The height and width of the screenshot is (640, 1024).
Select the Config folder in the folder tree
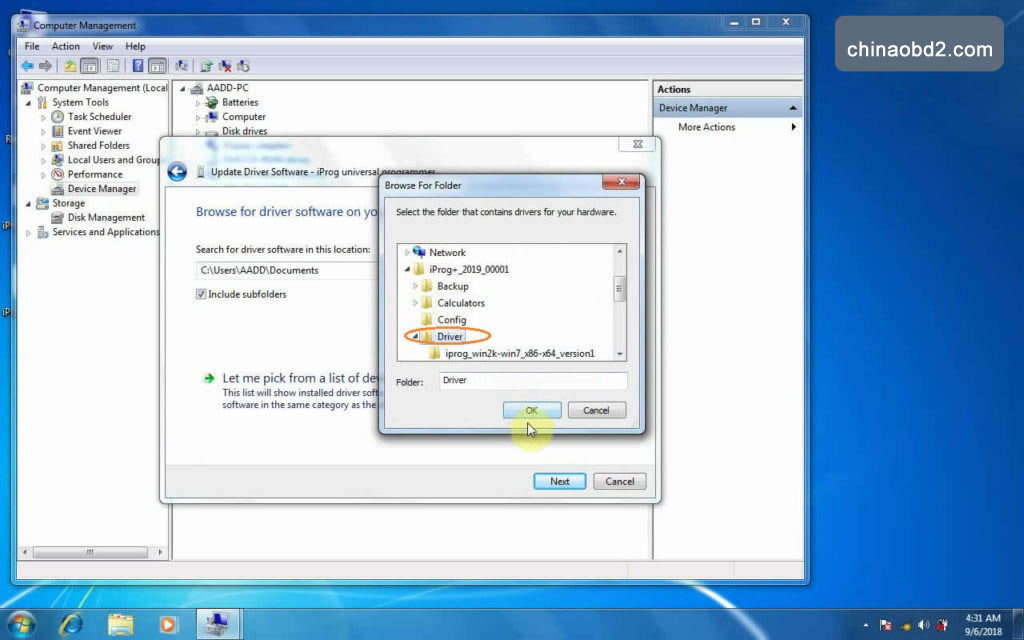452,320
